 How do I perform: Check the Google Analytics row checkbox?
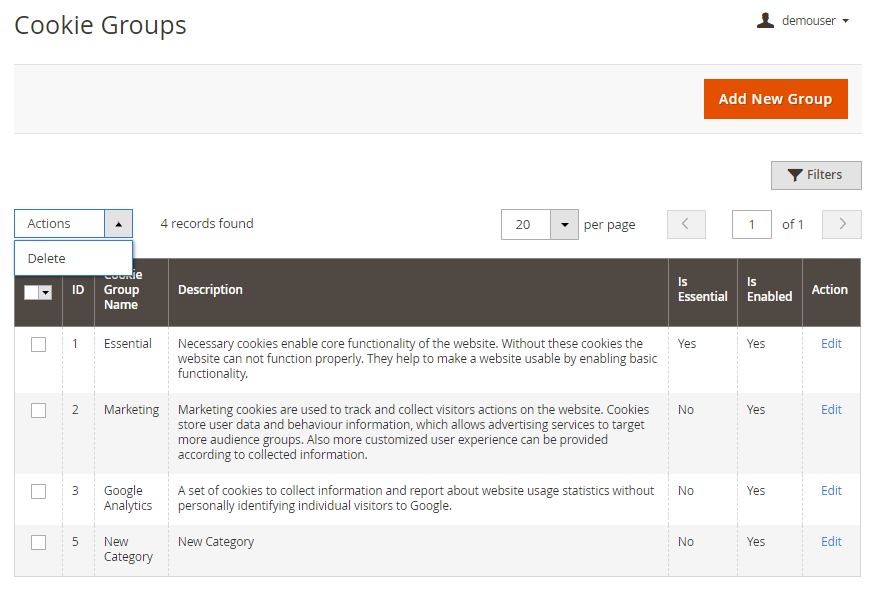[38, 491]
